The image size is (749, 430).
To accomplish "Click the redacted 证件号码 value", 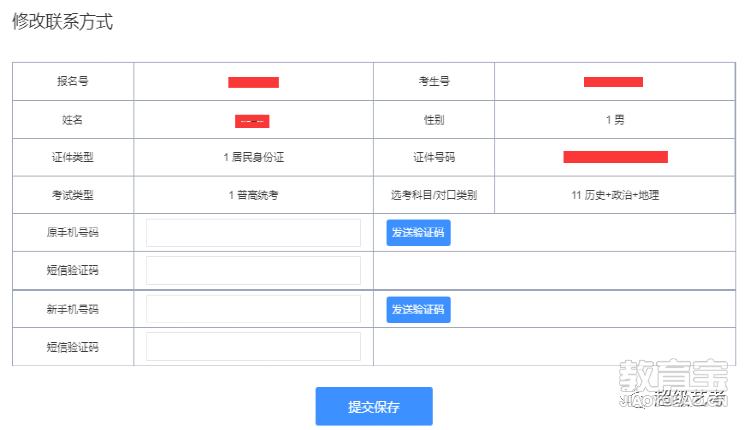I will pyautogui.click(x=615, y=157).
